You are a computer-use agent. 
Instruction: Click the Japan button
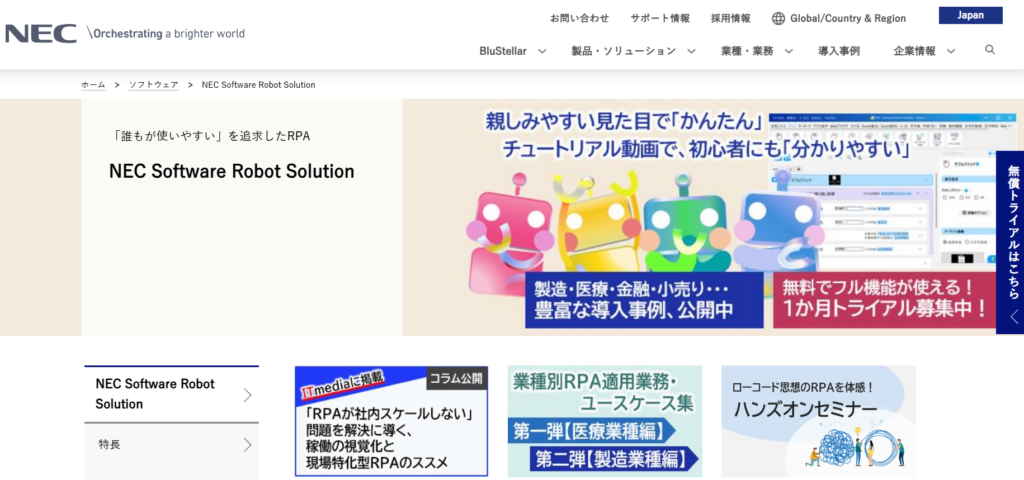(970, 16)
